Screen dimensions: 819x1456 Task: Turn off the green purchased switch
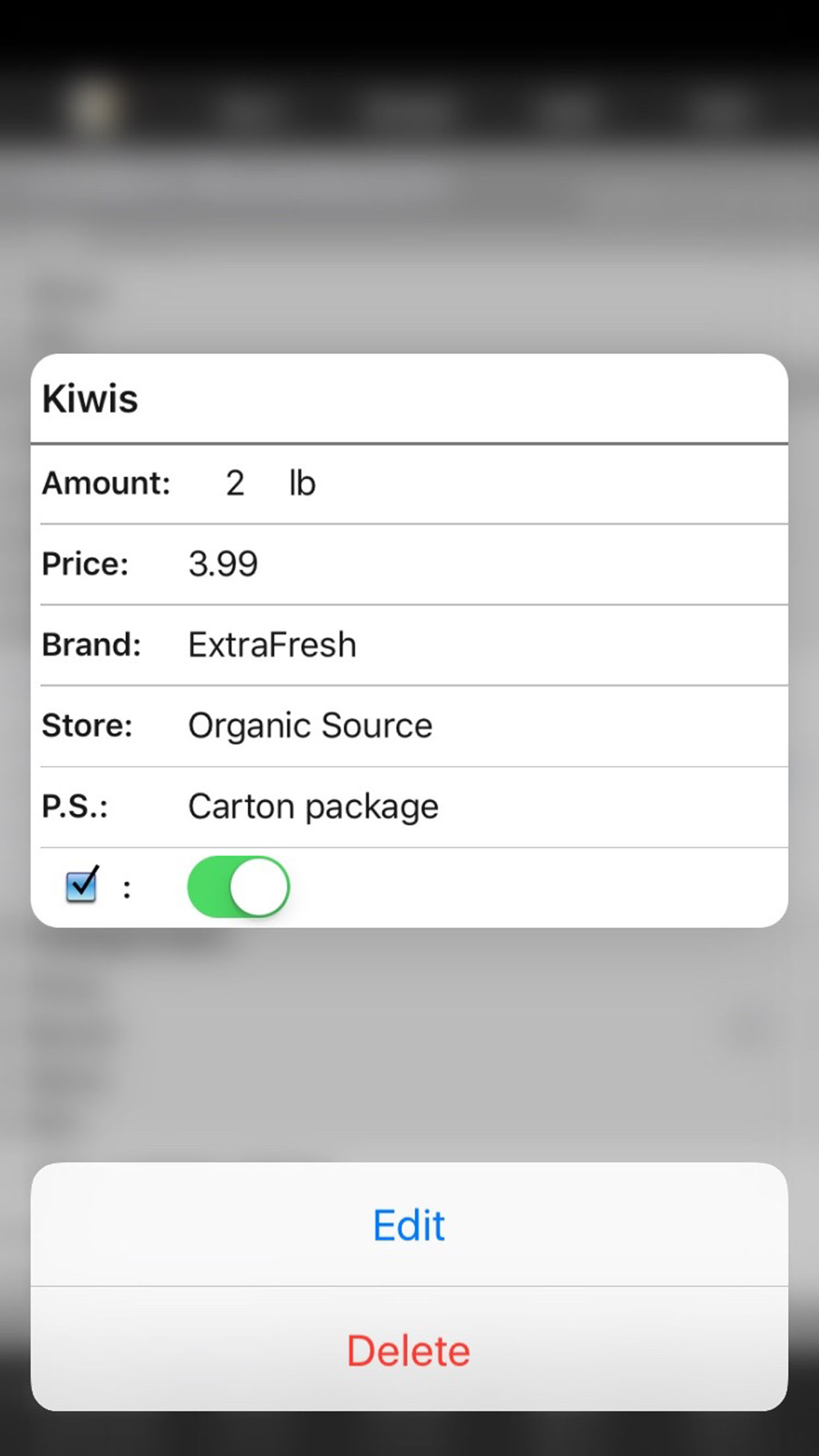click(238, 887)
